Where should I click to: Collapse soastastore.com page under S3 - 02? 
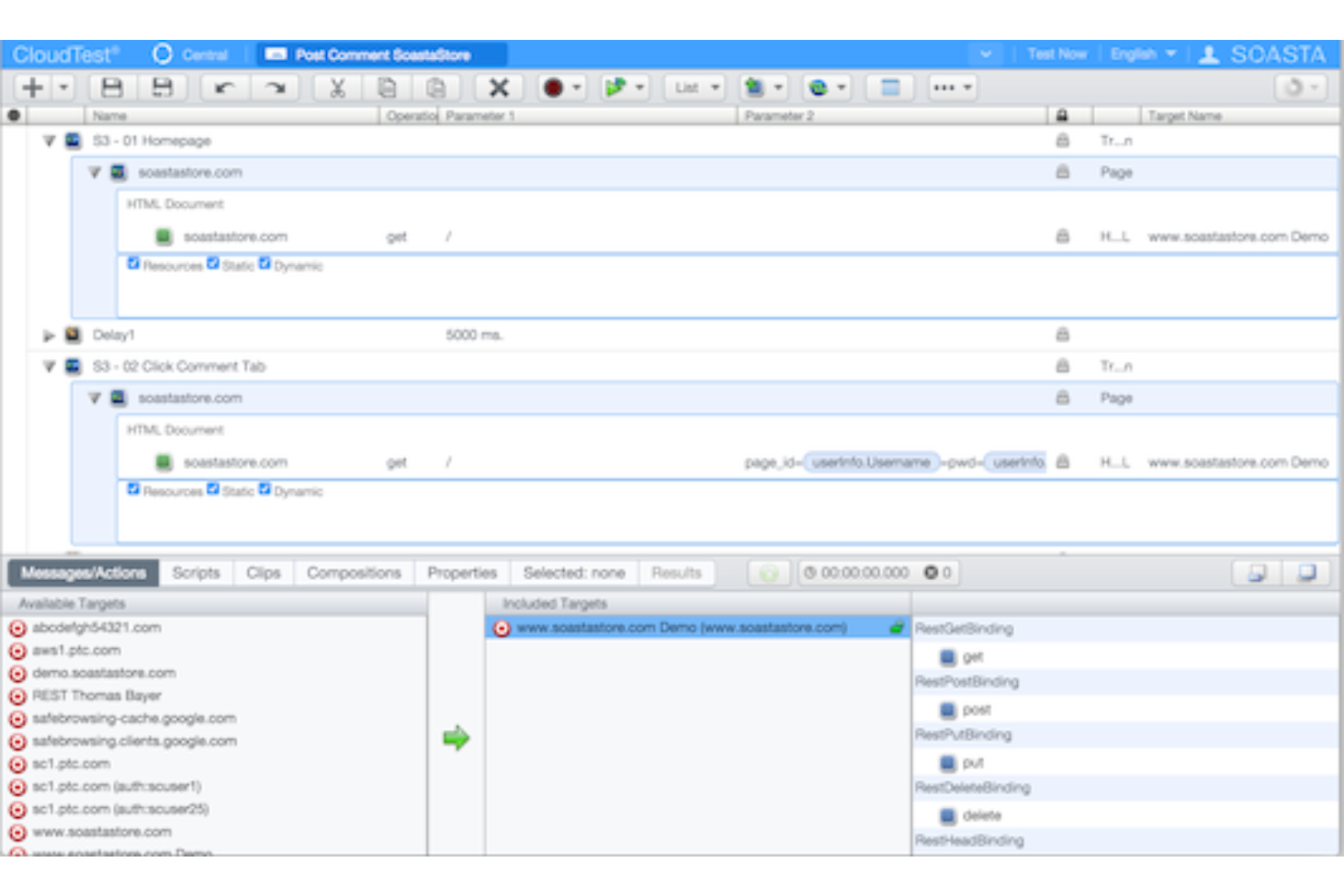point(94,399)
